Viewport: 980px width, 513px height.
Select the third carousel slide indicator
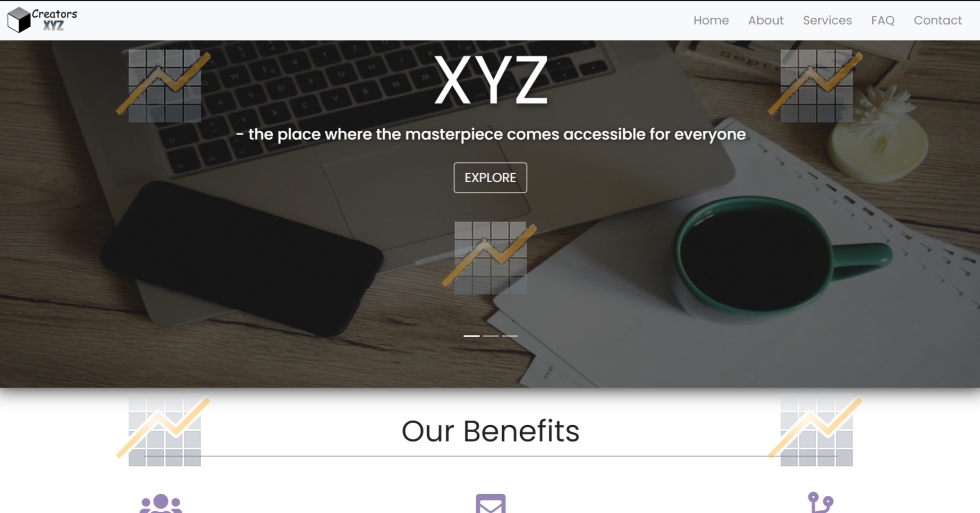(x=510, y=336)
